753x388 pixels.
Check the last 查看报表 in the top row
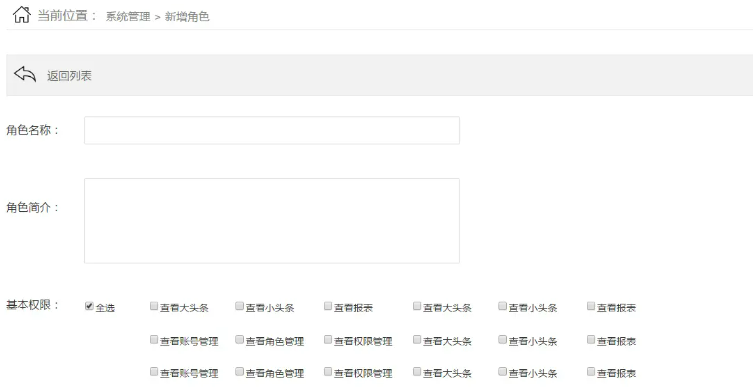coord(591,306)
